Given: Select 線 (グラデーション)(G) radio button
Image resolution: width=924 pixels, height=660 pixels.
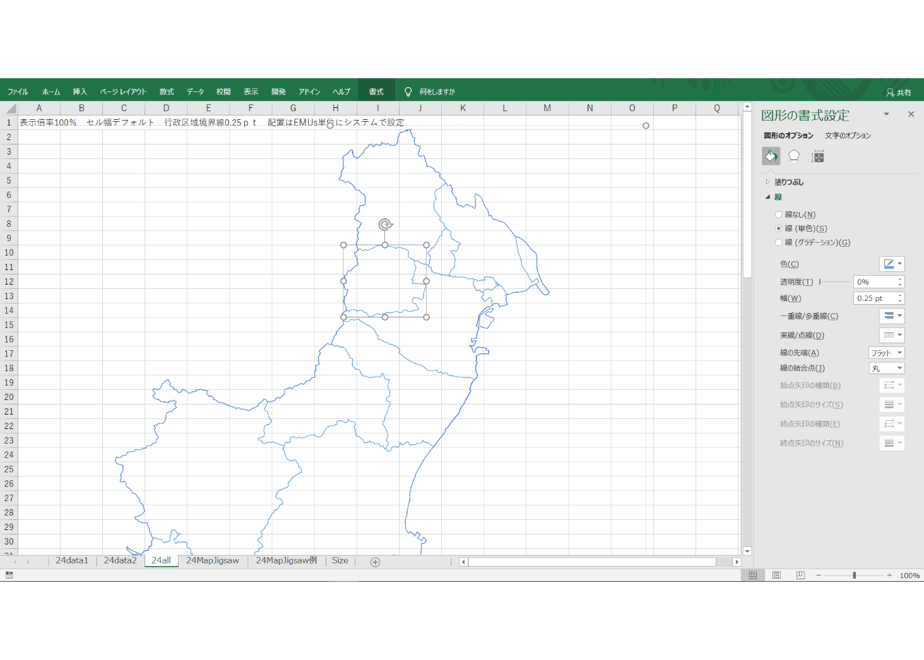Looking at the screenshot, I should (x=778, y=242).
